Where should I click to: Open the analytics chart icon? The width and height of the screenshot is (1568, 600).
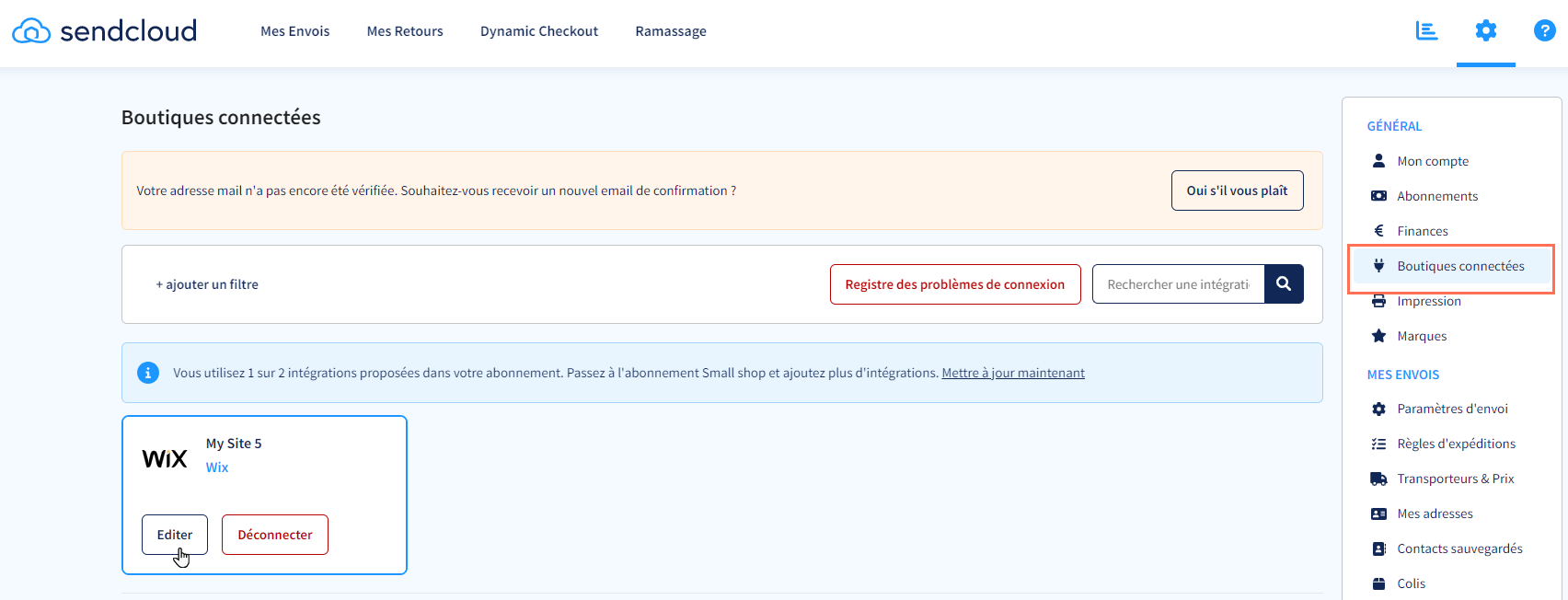click(x=1426, y=31)
